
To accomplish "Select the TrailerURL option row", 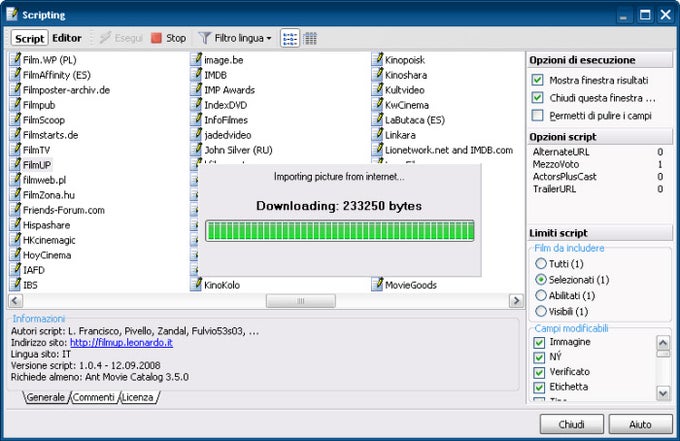I will tap(598, 189).
